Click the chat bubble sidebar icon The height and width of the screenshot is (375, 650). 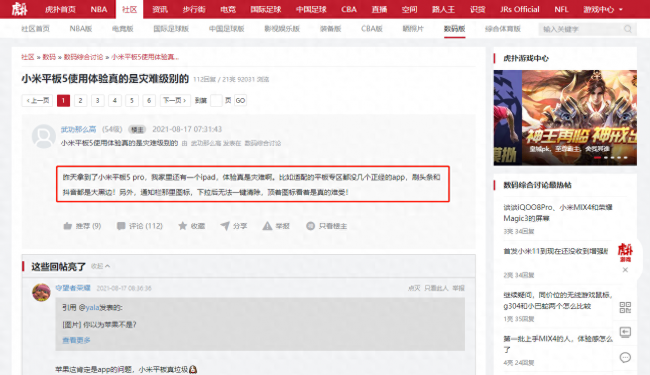coord(625,357)
